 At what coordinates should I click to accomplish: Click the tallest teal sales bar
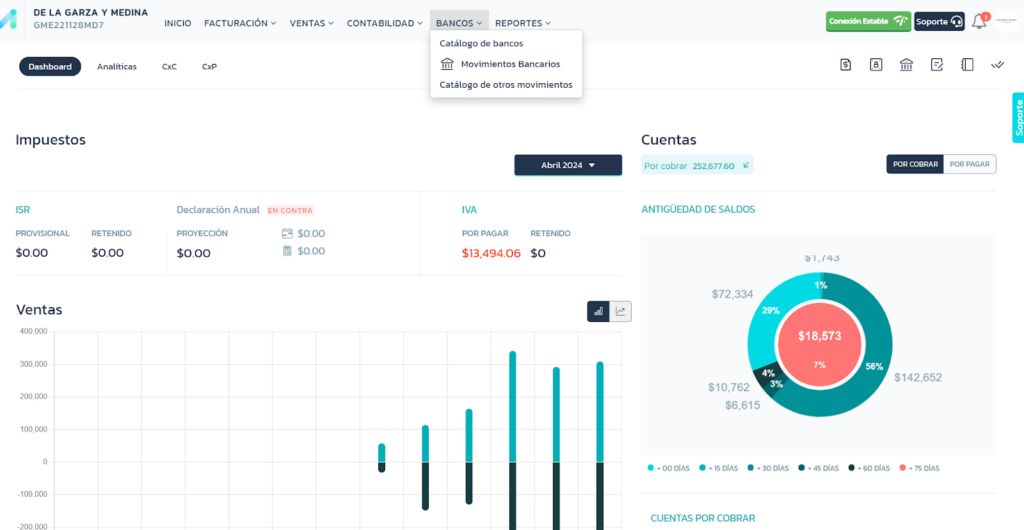513,407
